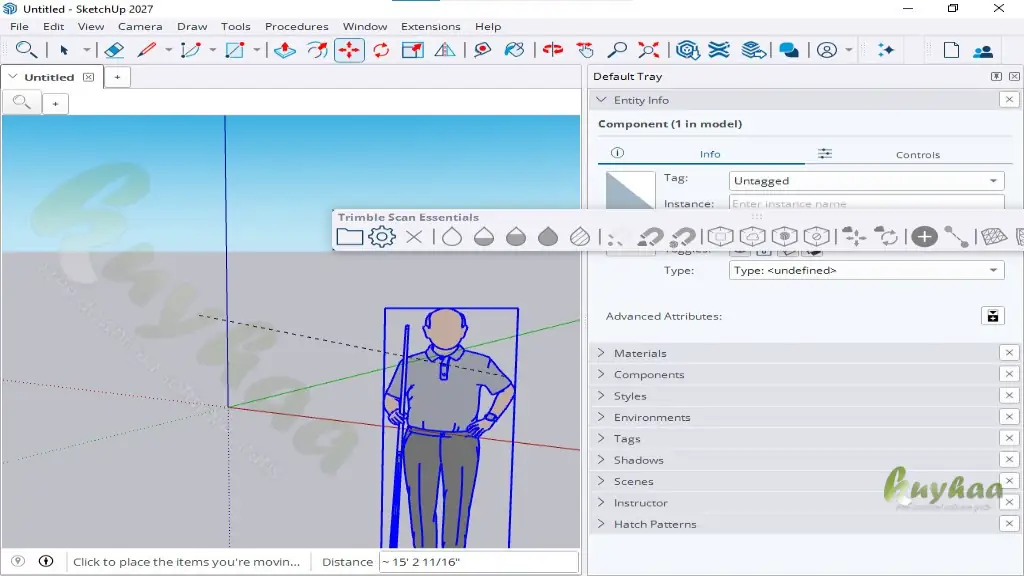This screenshot has width=1024, height=576.
Task: Open the Arc tool dropdown arrow
Action: click(x=212, y=50)
